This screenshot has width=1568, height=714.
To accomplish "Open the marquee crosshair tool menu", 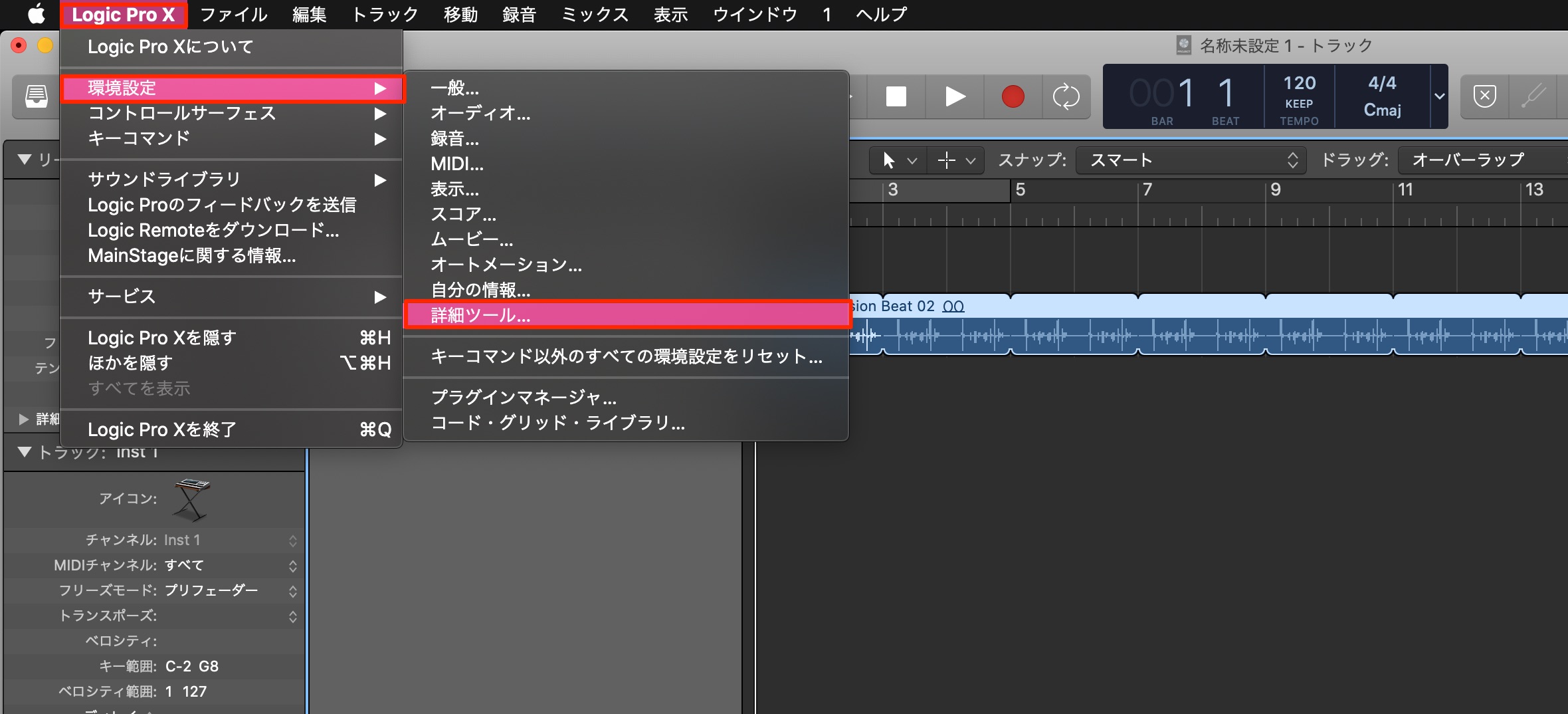I will point(956,160).
